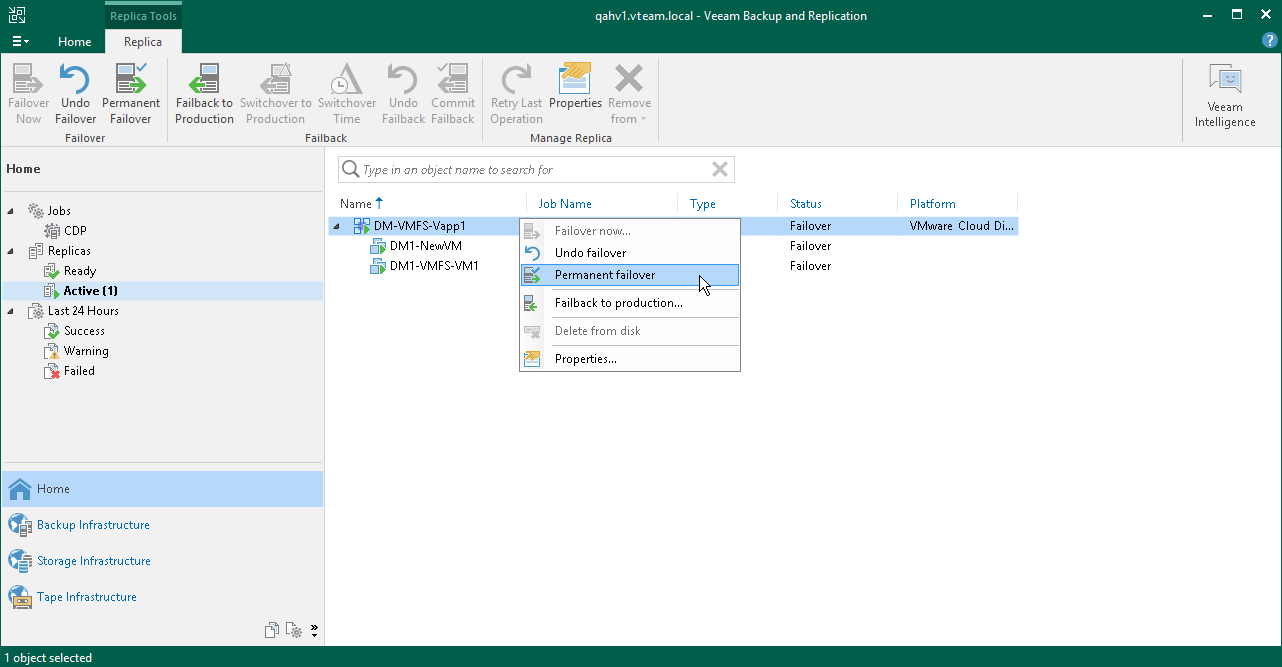Open main hamburger menu dropdown
Image resolution: width=1282 pixels, height=667 pixels.
(x=20, y=42)
